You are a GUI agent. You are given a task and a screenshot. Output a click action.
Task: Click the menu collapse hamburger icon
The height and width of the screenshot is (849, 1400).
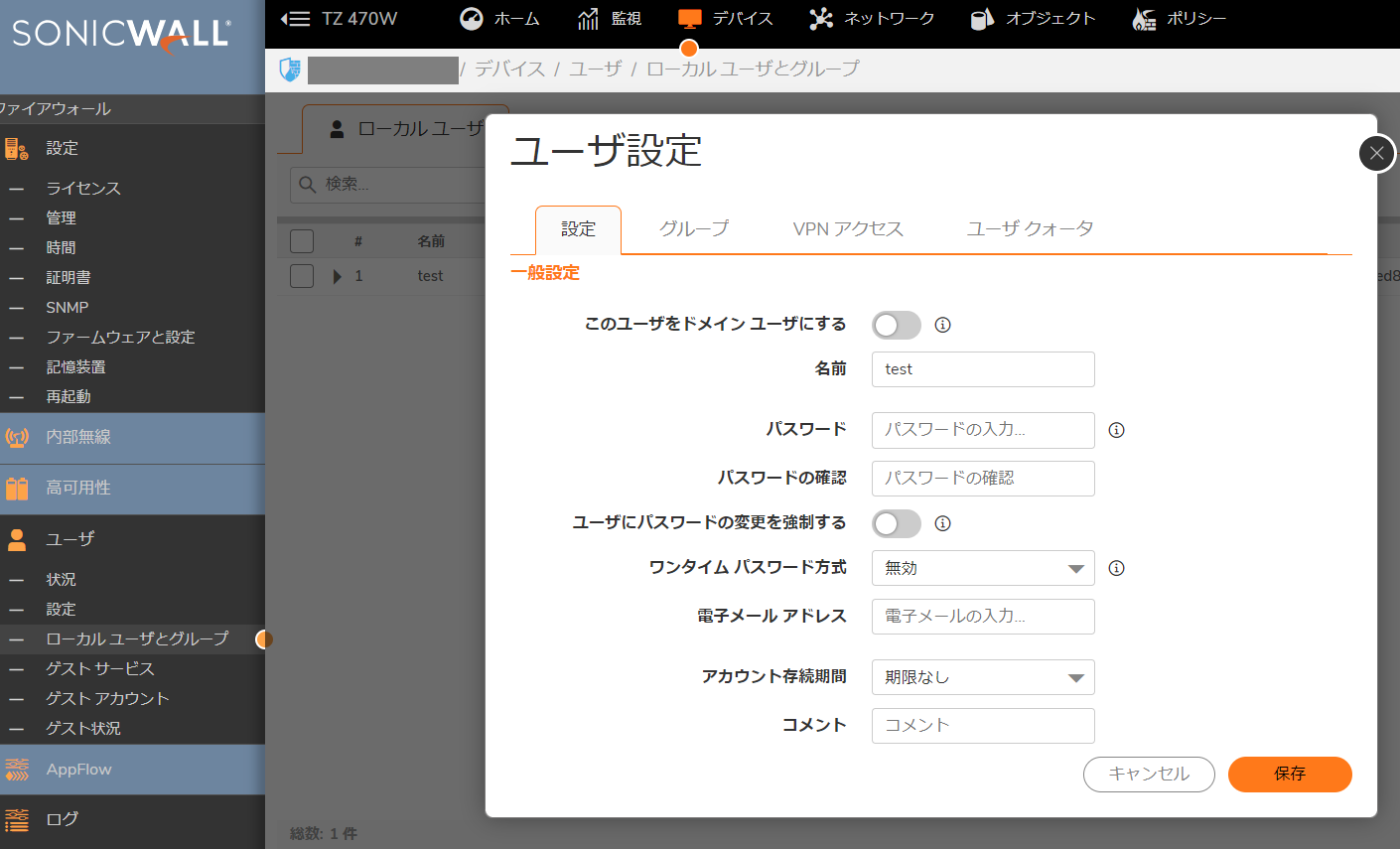pyautogui.click(x=295, y=18)
